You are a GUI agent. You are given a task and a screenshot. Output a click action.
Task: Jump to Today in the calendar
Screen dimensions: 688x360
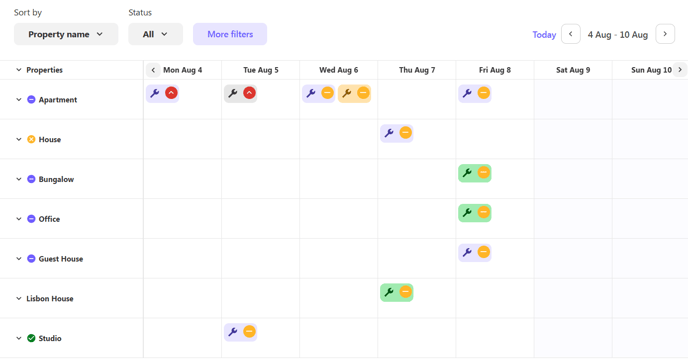544,35
